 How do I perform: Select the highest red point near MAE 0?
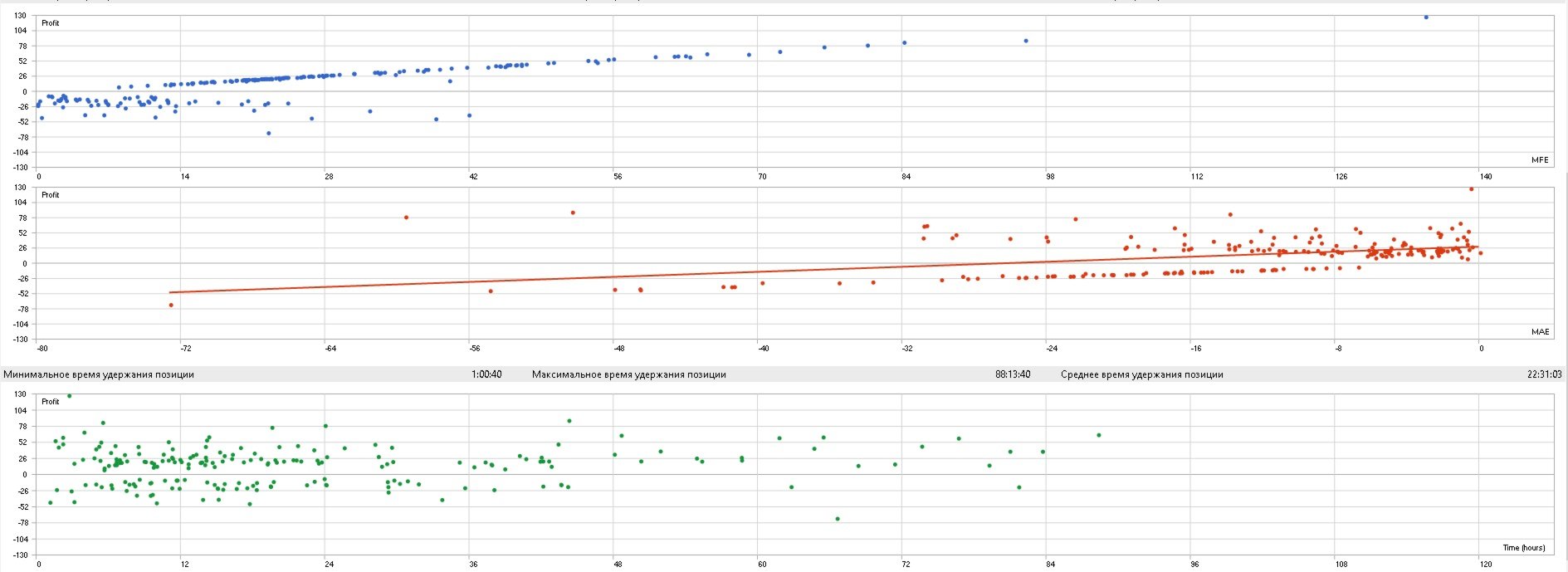click(1472, 189)
